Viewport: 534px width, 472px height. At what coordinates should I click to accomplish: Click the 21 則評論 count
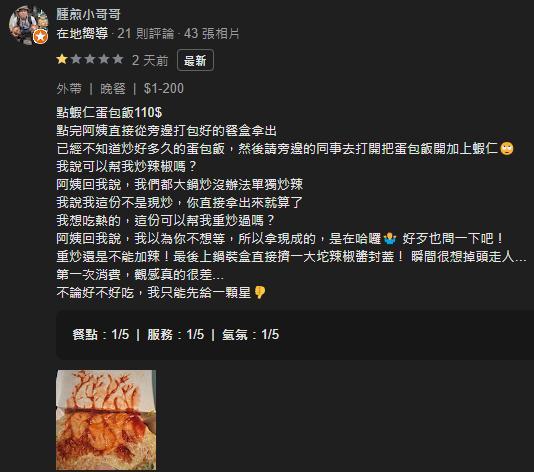click(x=146, y=33)
